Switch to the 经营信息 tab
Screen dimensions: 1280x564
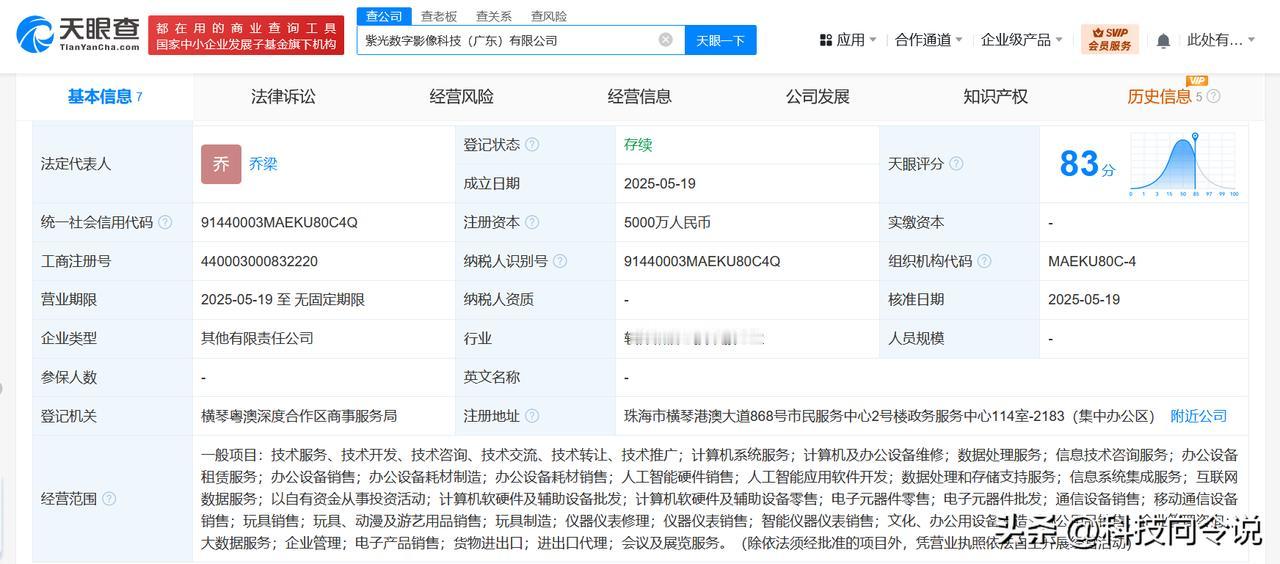(x=639, y=97)
